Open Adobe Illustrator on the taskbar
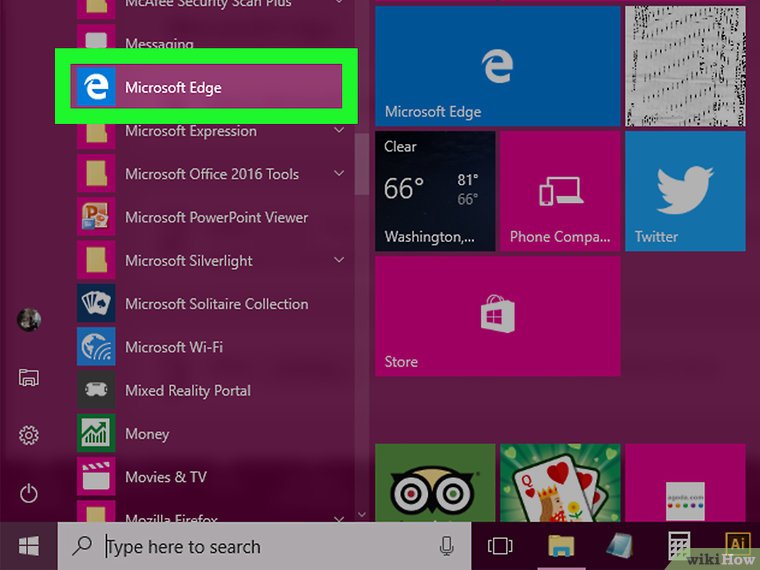 click(x=737, y=544)
